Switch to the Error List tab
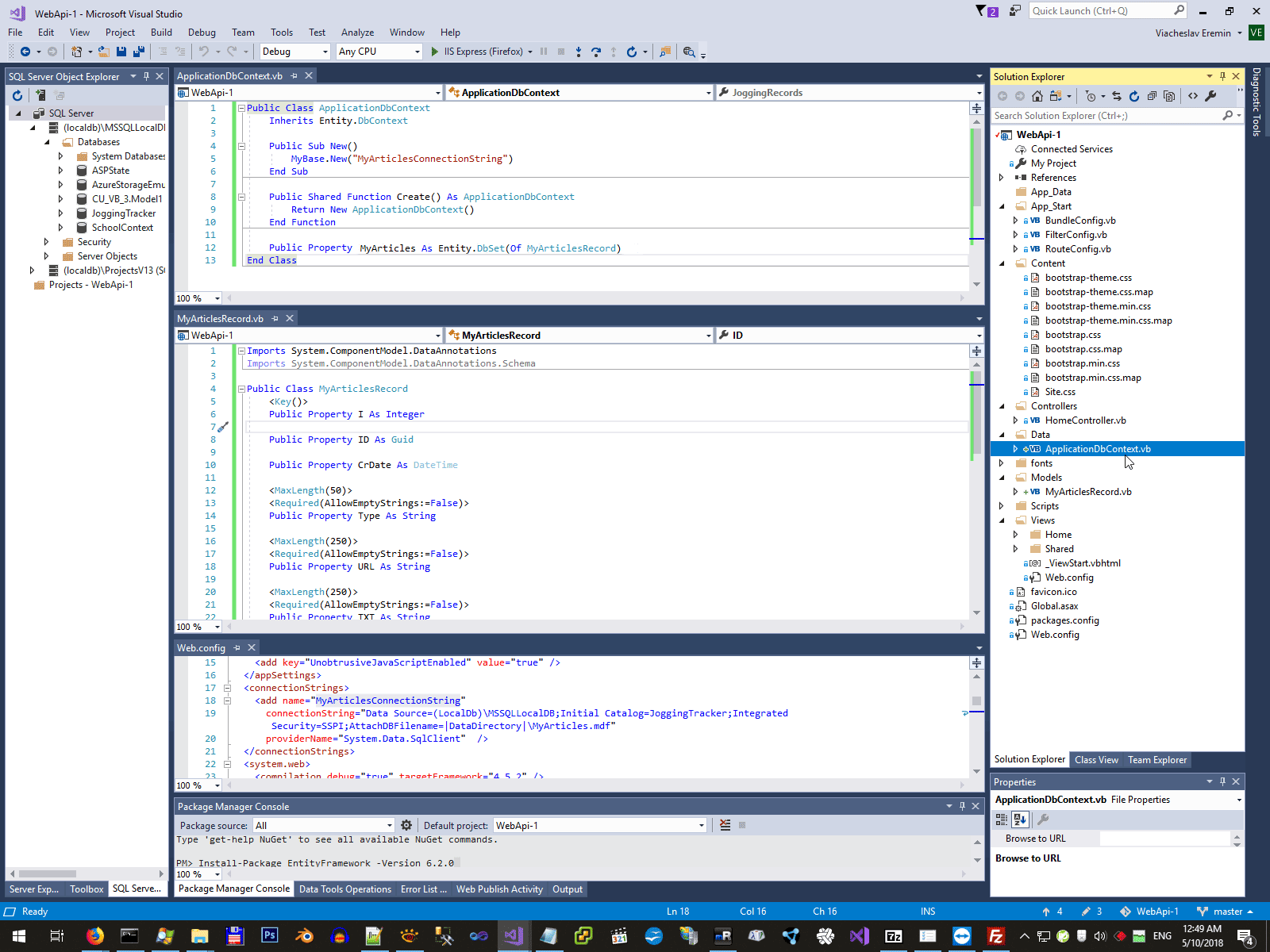This screenshot has width=1270, height=952. pos(423,889)
